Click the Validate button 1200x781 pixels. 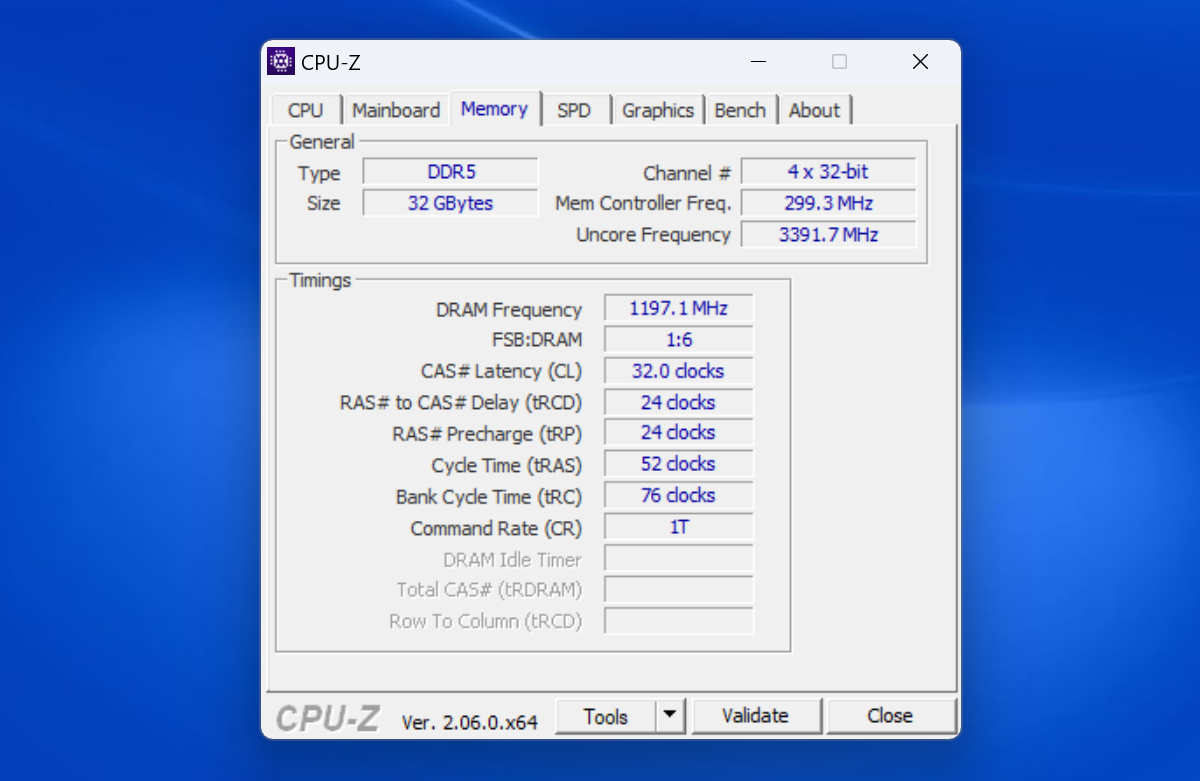756,716
